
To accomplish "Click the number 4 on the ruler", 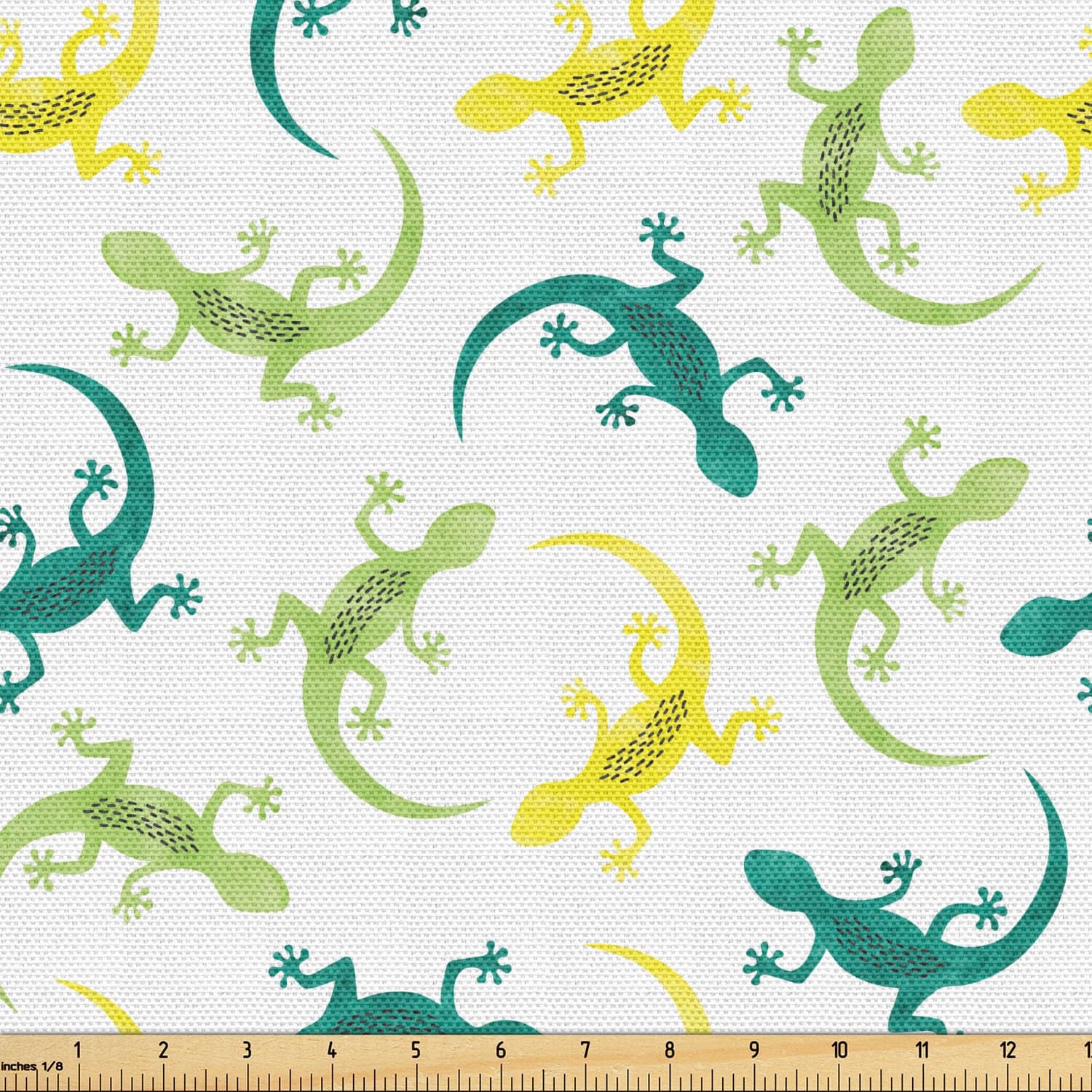I will pyautogui.click(x=332, y=1050).
